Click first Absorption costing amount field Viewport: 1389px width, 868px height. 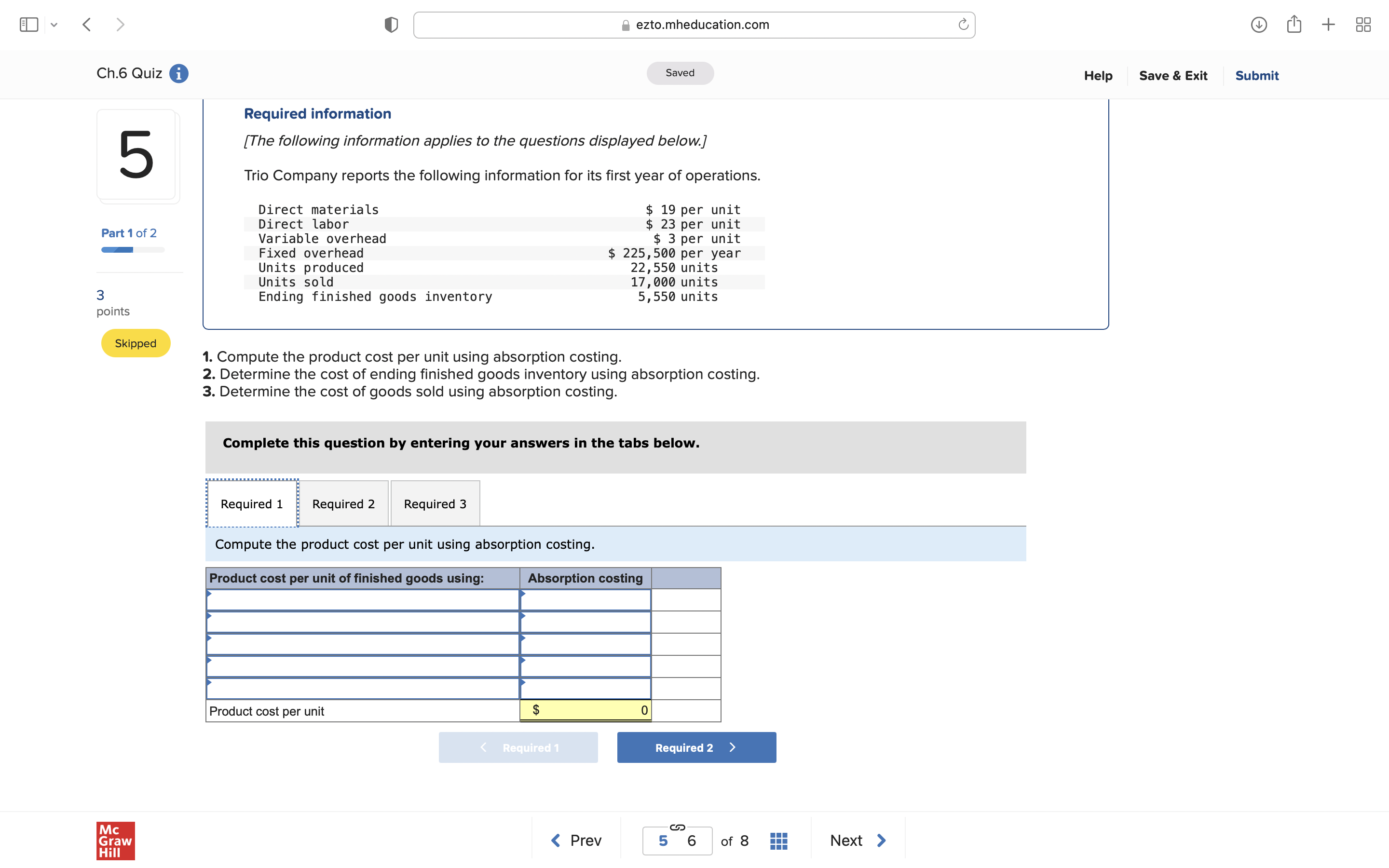(x=586, y=600)
